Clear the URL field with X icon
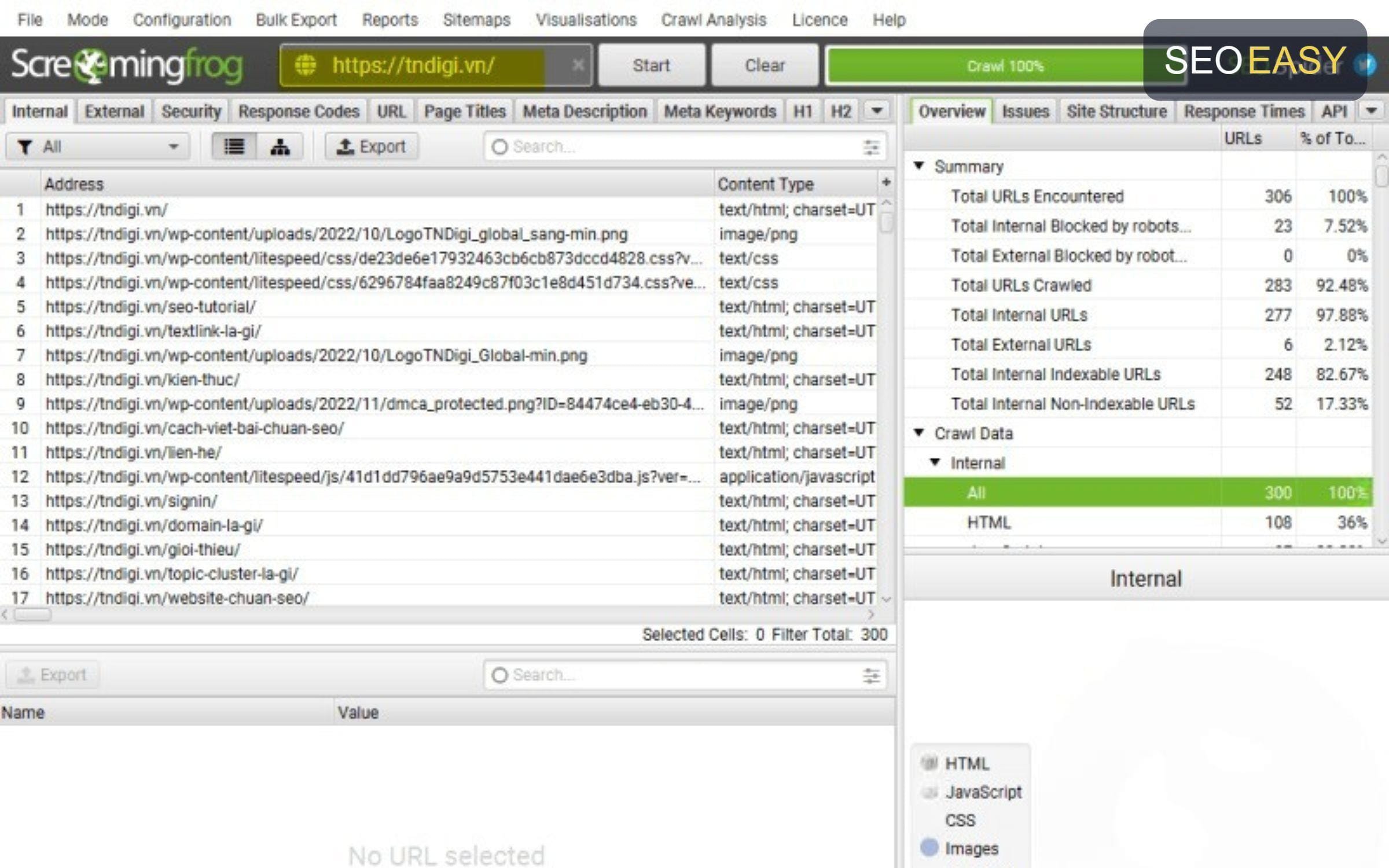1389x868 pixels. tap(577, 65)
